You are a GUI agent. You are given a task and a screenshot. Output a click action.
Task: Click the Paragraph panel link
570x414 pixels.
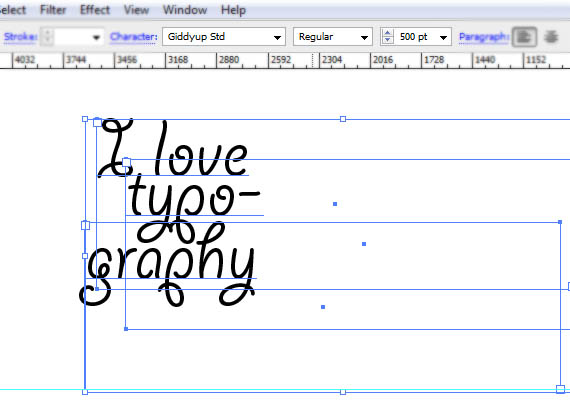coord(483,37)
